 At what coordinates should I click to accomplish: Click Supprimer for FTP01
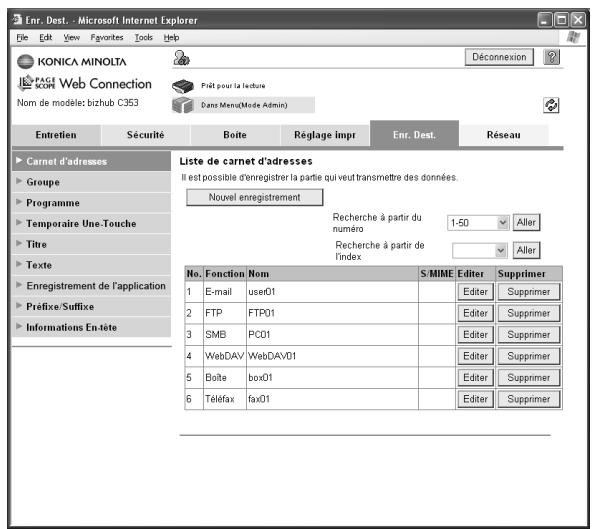tap(529, 313)
